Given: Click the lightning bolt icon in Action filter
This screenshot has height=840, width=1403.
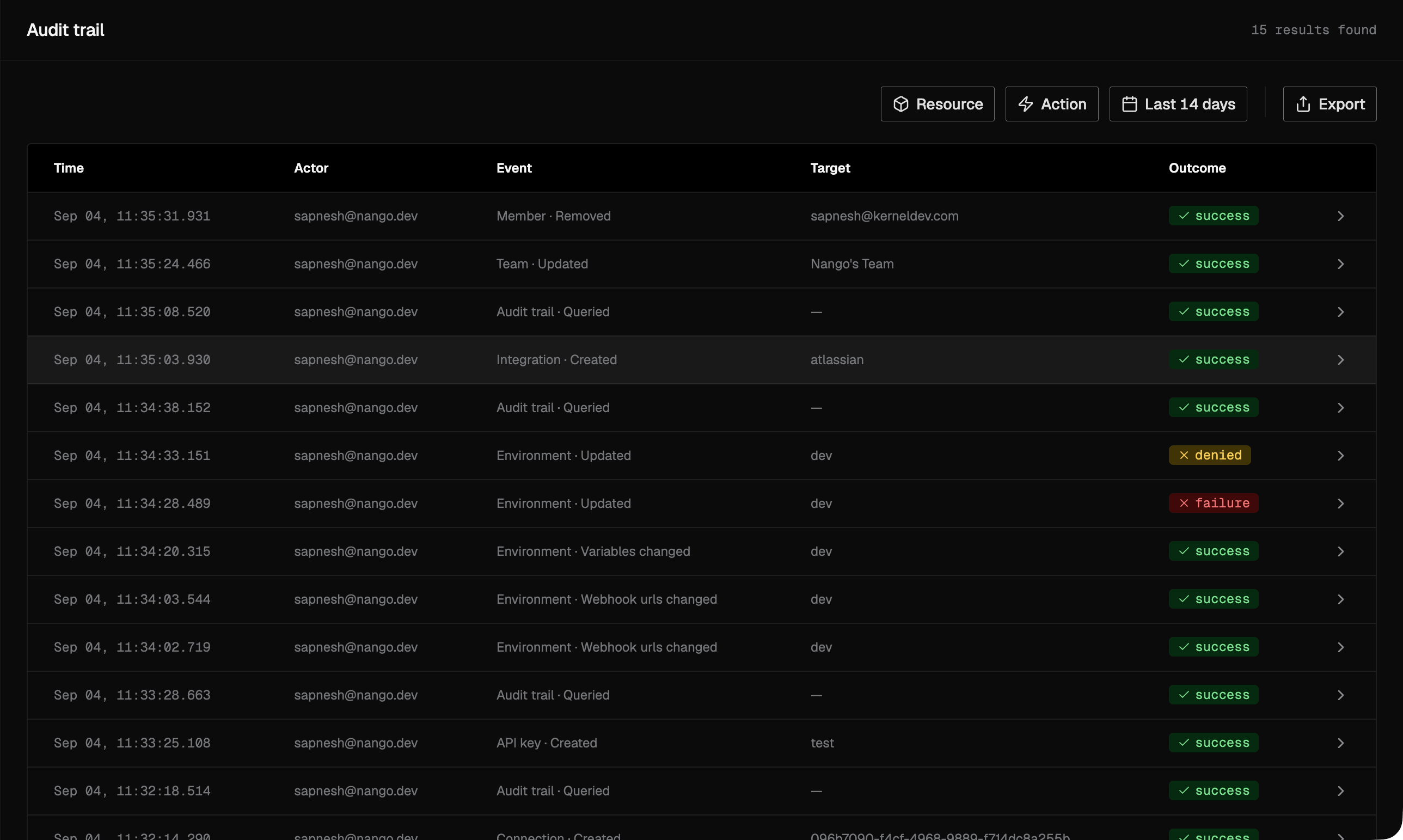Looking at the screenshot, I should click(x=1026, y=104).
